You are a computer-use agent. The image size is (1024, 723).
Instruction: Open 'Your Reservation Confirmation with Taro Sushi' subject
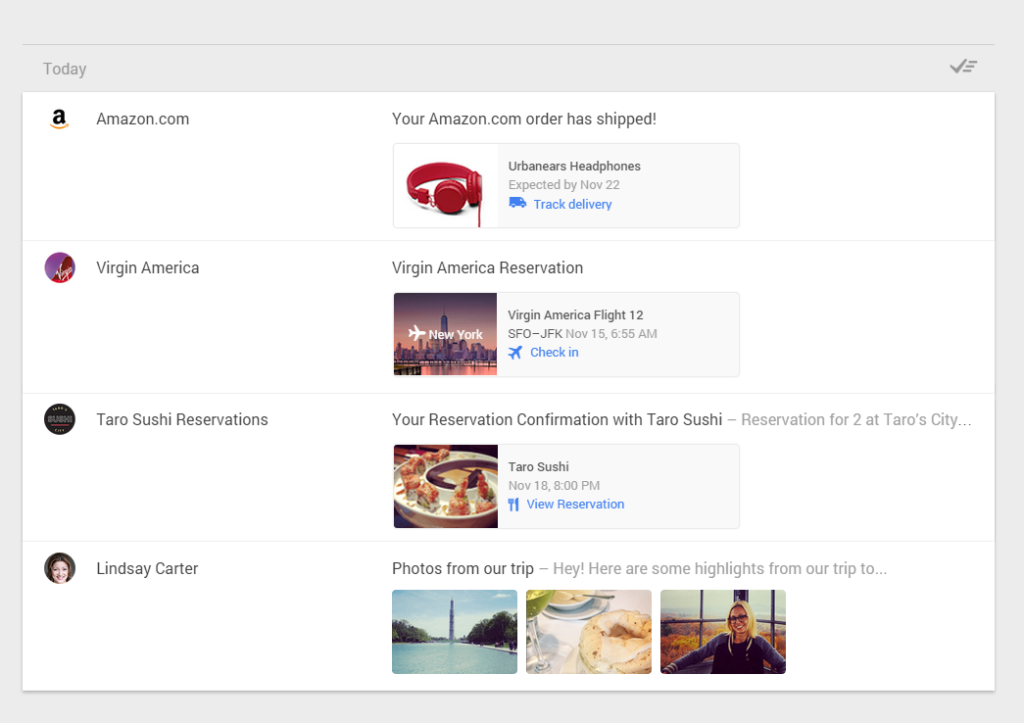pyautogui.click(x=557, y=420)
